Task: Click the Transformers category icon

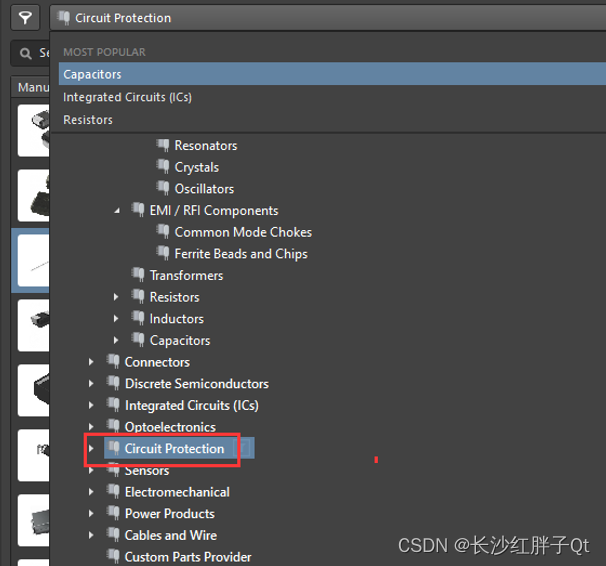Action: [138, 275]
